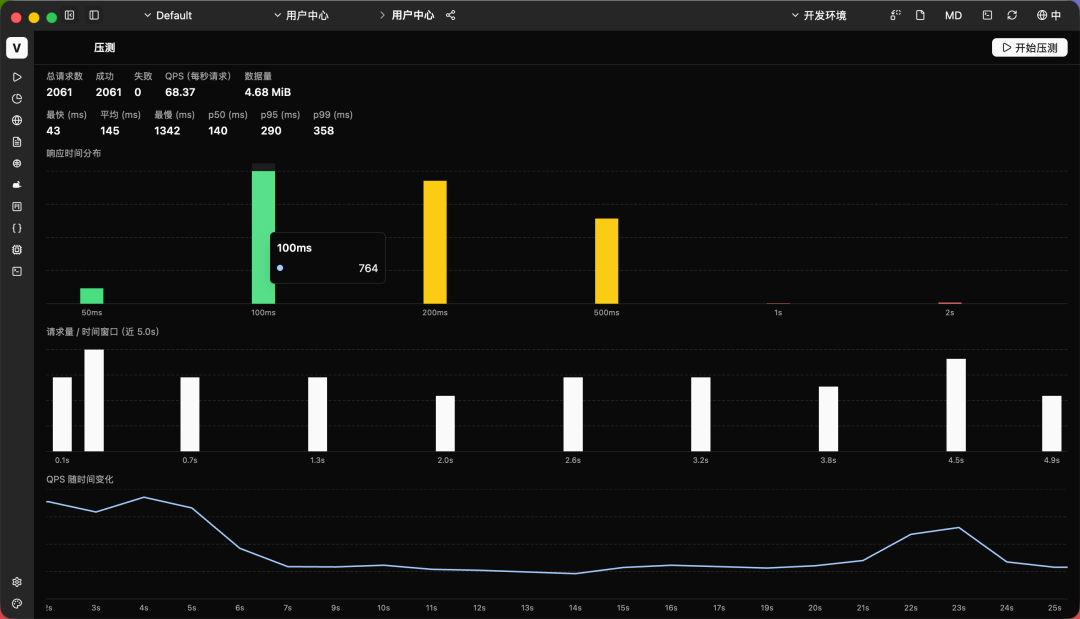Viewport: 1080px width, 619px height.
Task: Click the palette theme icon
Action: click(x=17, y=603)
